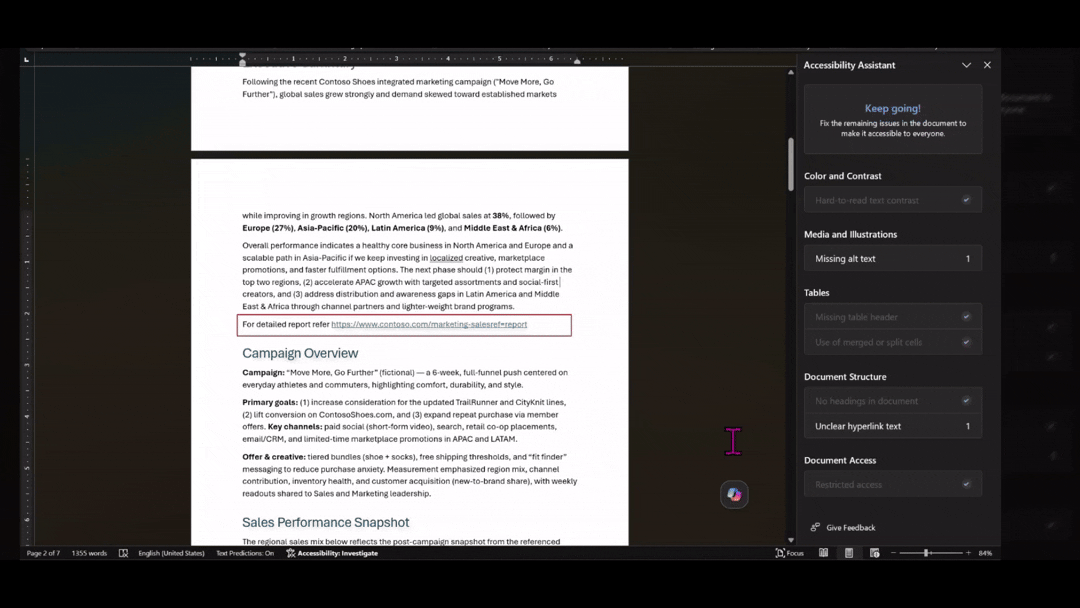Click the checkmark beside Use of merged or split cells
The image size is (1080, 608).
click(966, 342)
